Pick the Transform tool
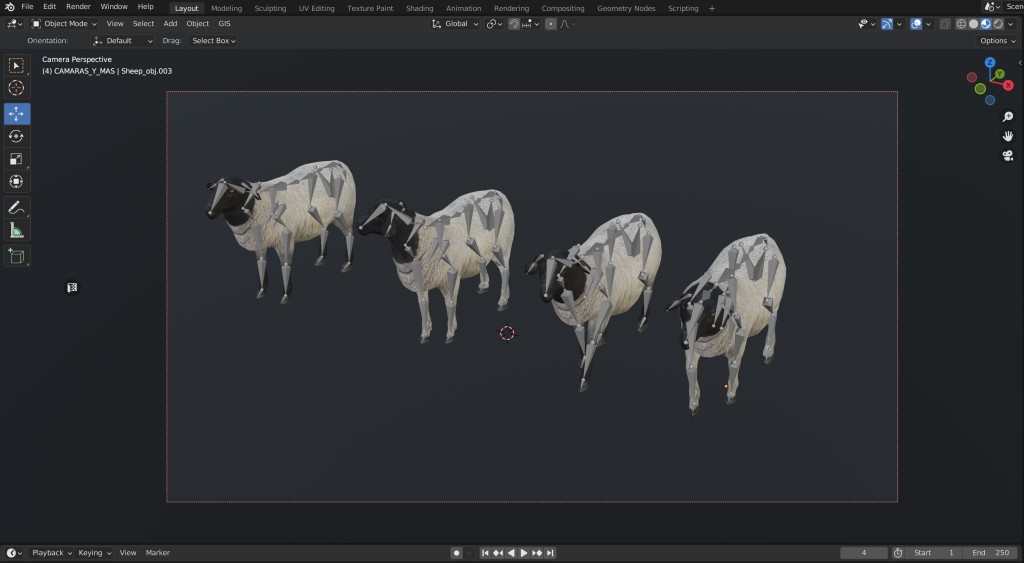This screenshot has height=563, width=1024. (16, 181)
